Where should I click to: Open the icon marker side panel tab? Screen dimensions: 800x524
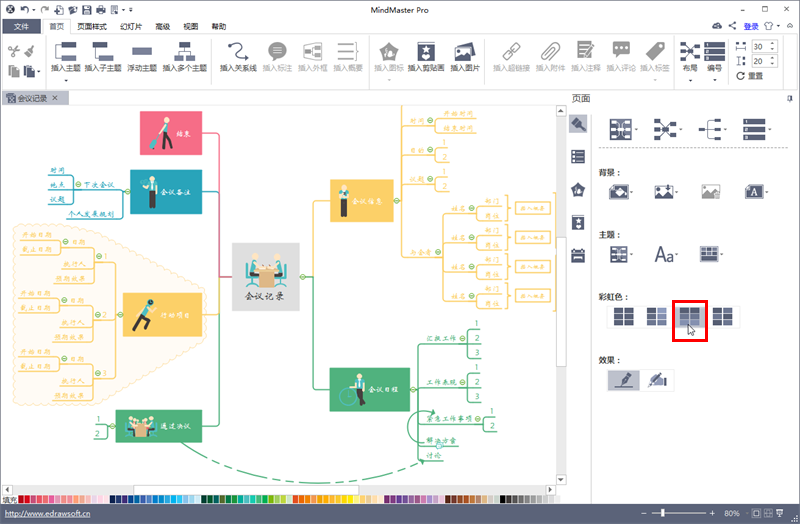click(578, 190)
